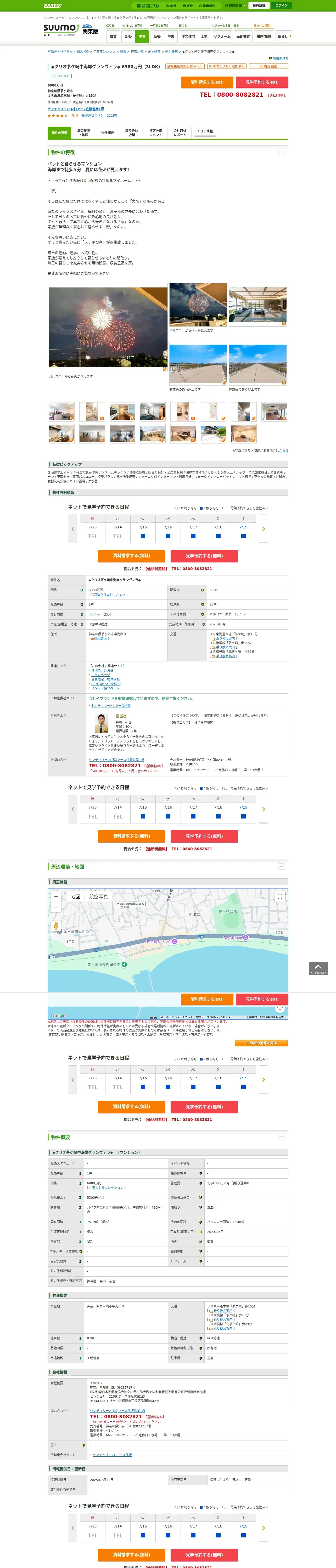336x1568 pixels.
Task: Select the 物件概要 tab
Action: click(107, 133)
